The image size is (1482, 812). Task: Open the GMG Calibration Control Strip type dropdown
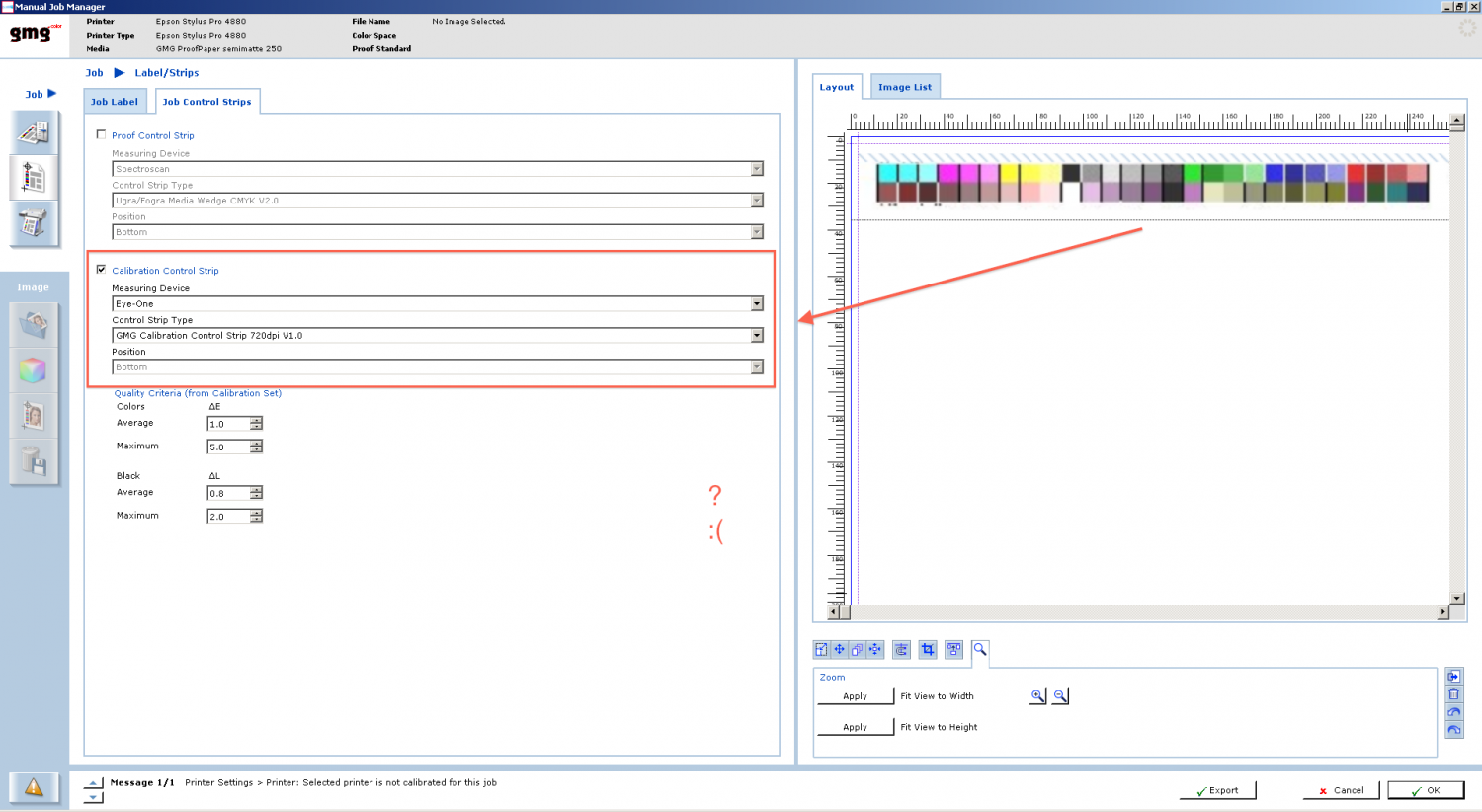point(757,336)
